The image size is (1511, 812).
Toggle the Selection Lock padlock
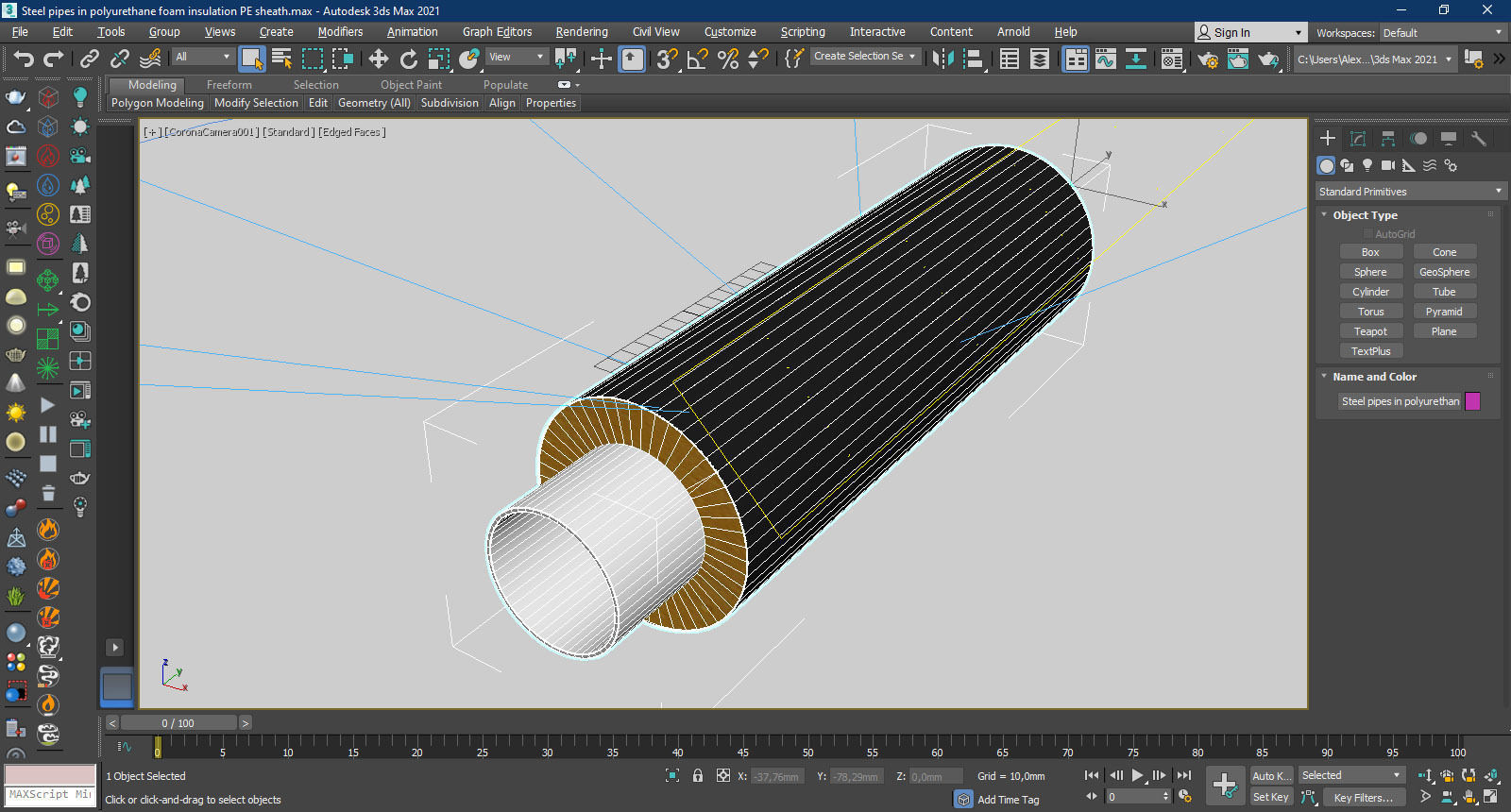(x=697, y=775)
